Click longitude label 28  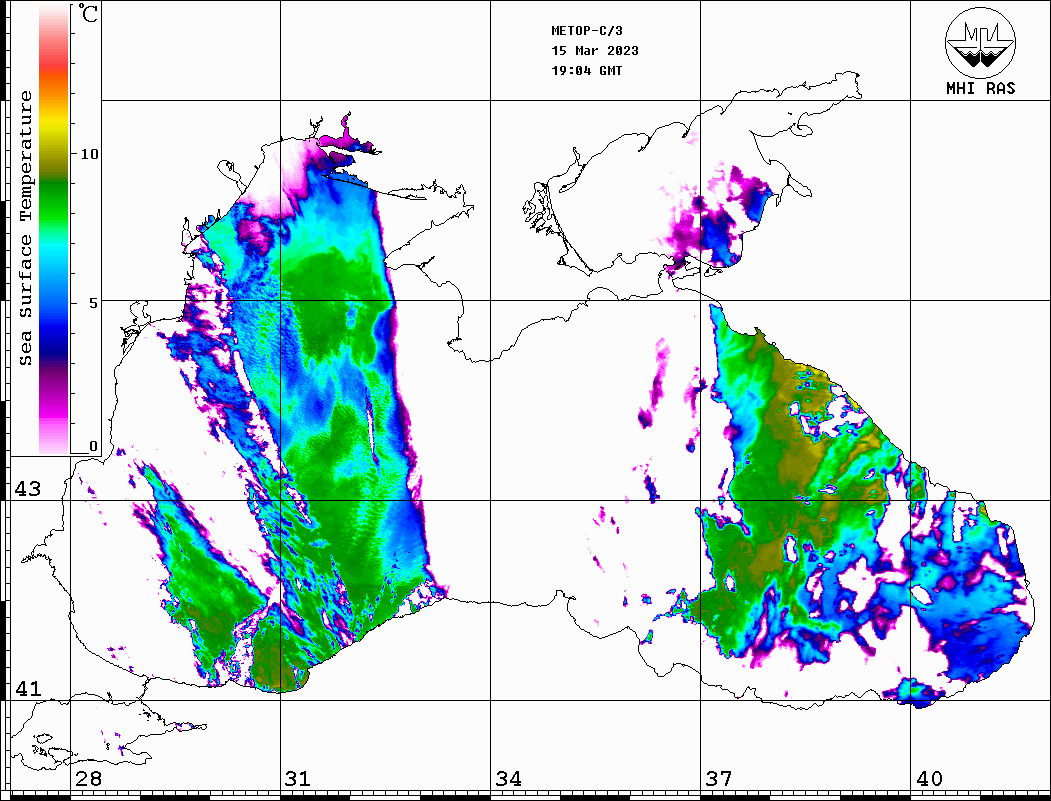[x=88, y=779]
